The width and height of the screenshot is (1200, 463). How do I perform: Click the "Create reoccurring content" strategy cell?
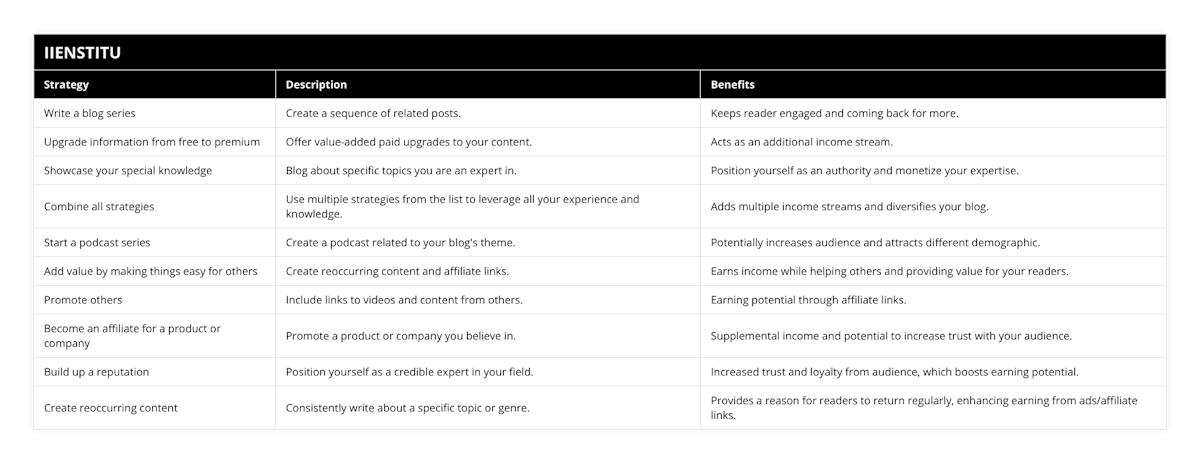click(x=111, y=407)
